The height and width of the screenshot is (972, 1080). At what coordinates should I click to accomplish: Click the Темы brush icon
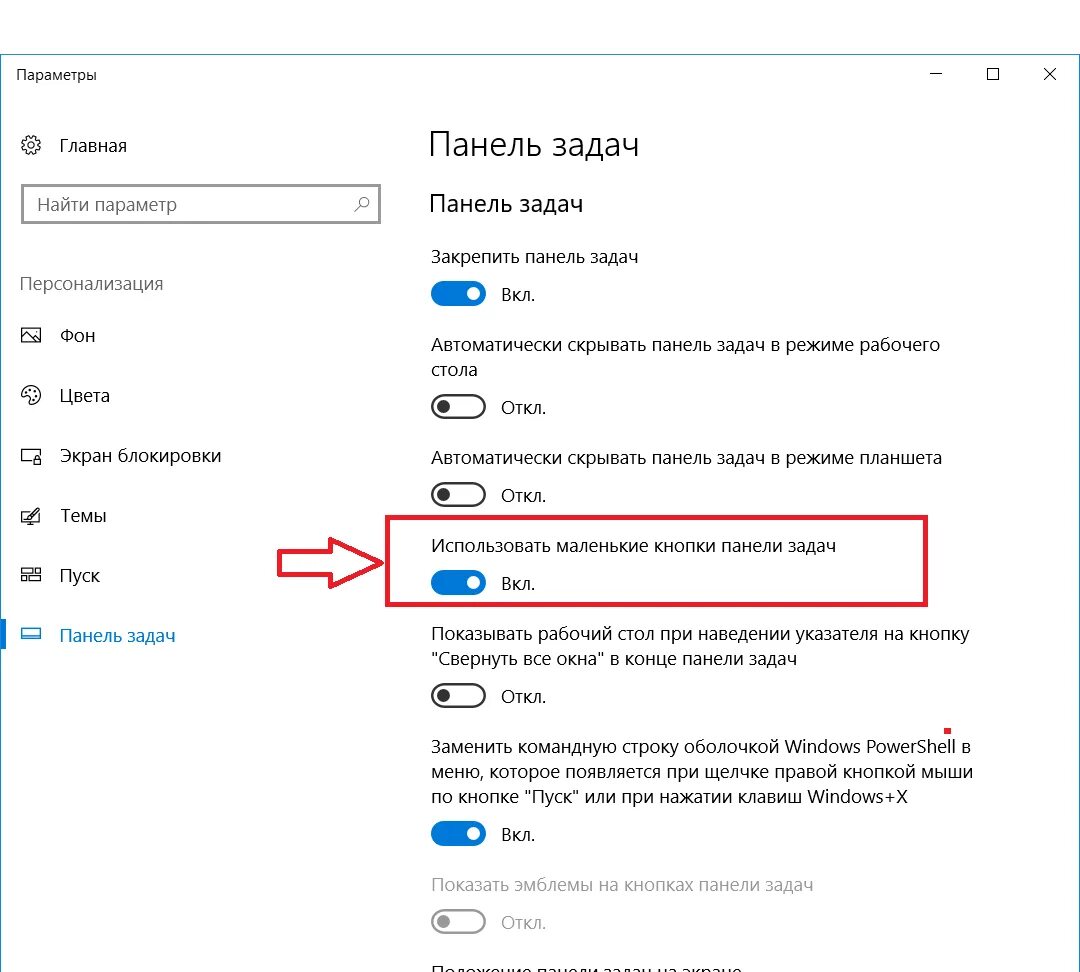pyautogui.click(x=31, y=516)
